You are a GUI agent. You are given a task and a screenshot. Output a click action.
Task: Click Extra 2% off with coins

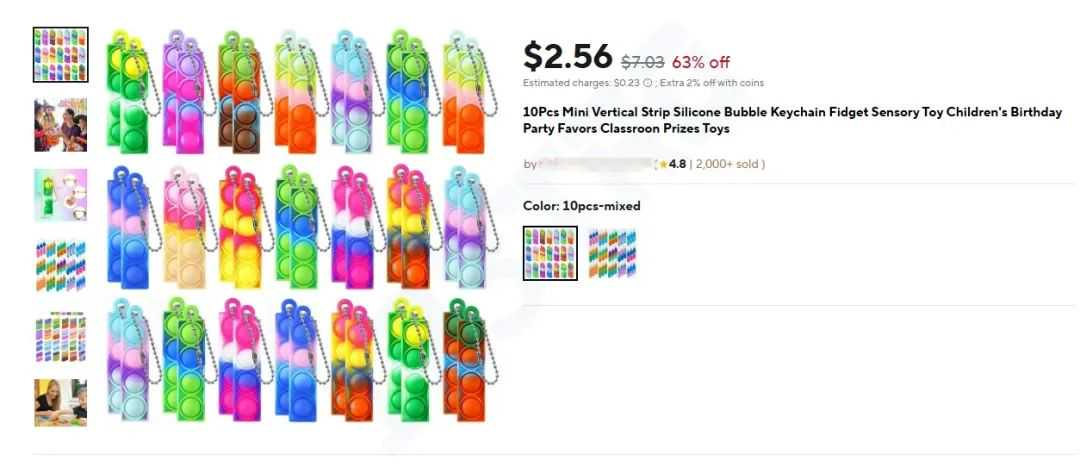[x=712, y=83]
